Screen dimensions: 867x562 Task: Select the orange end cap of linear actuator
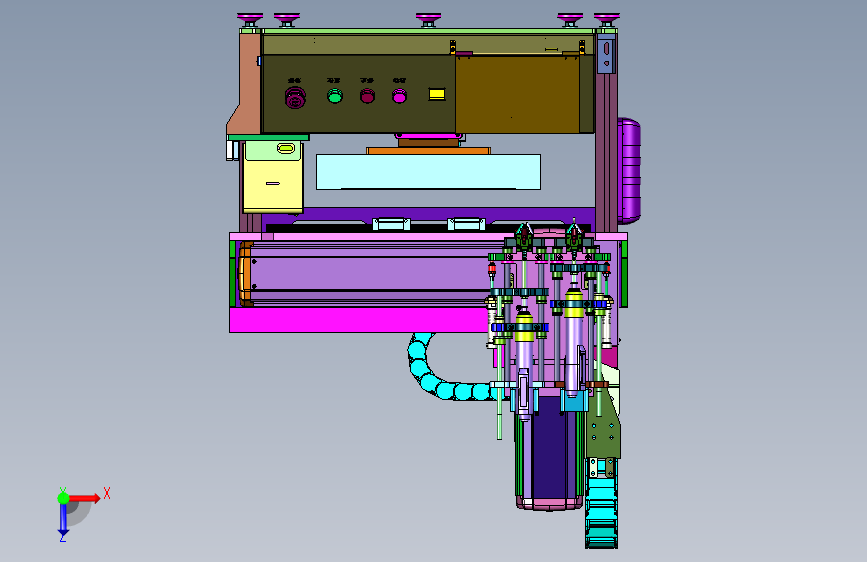[245, 274]
